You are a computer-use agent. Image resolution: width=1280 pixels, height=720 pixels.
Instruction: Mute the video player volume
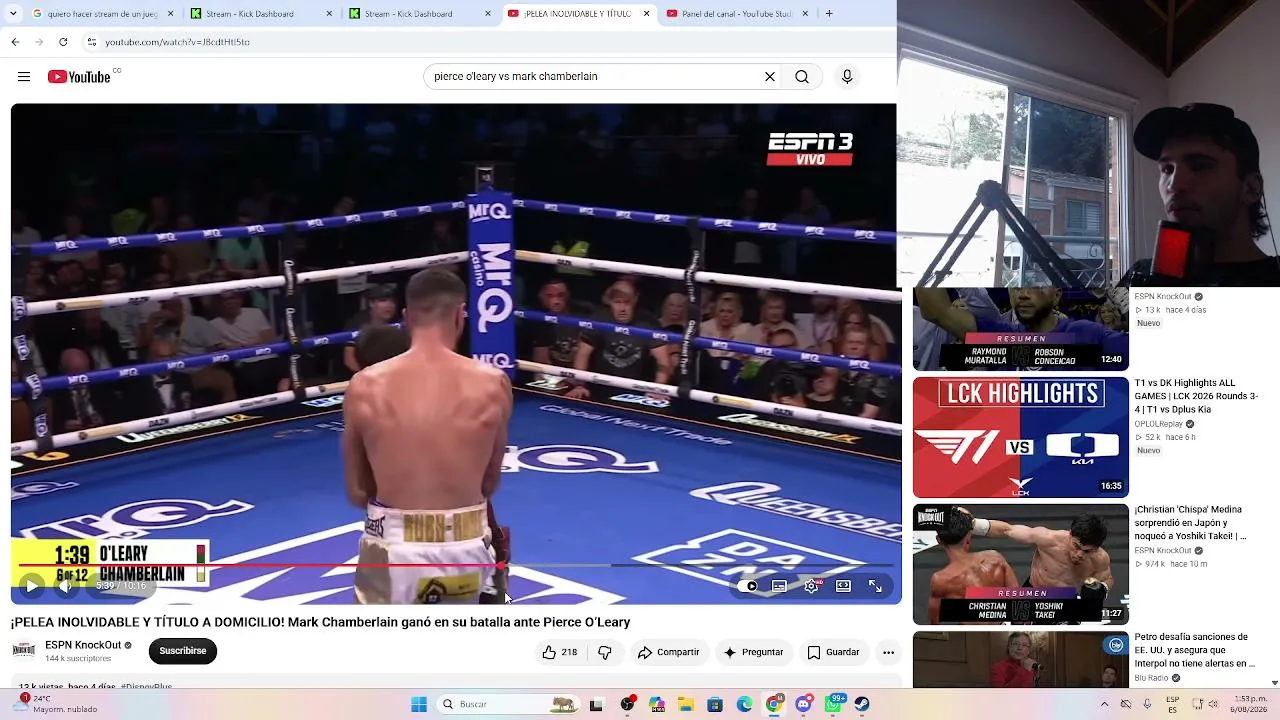[x=65, y=586]
